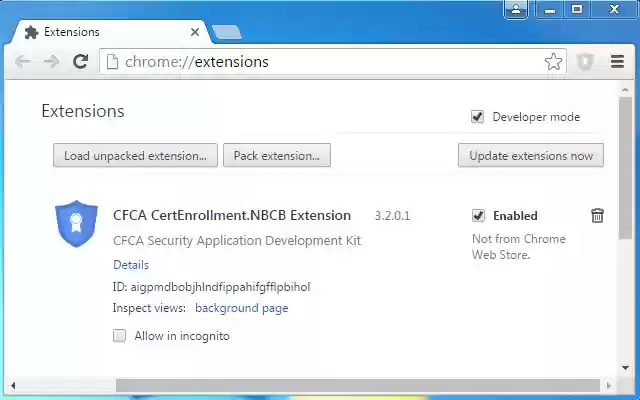The width and height of the screenshot is (640, 400).
Task: Click the browser forward arrow
Action: point(51,62)
